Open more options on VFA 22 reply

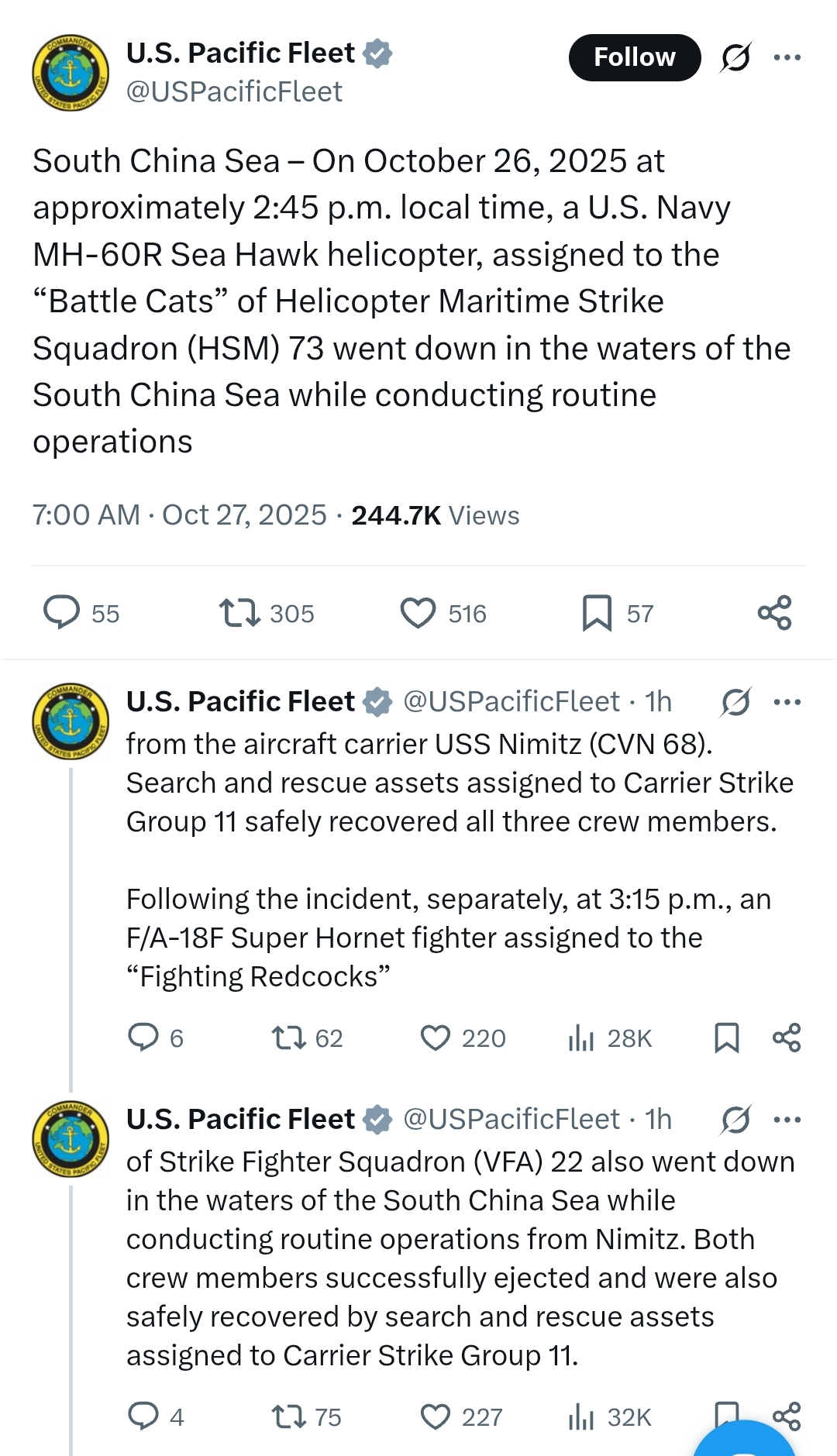pos(787,1120)
